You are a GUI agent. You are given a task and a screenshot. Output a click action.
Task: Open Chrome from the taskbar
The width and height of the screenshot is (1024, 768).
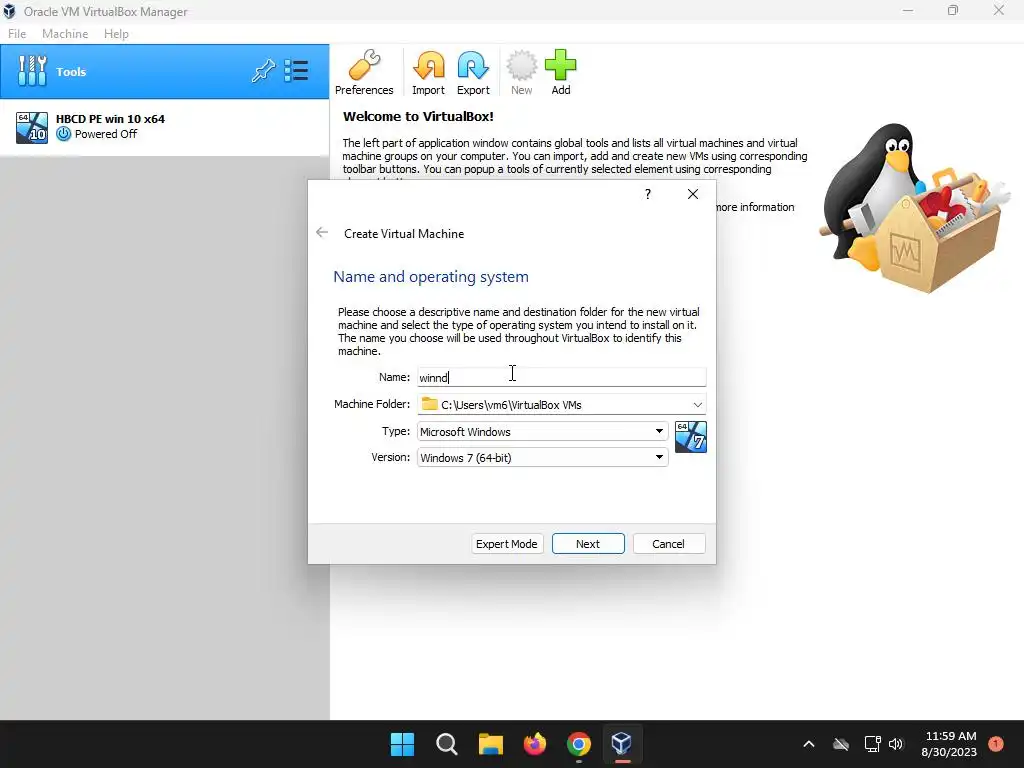tap(579, 744)
